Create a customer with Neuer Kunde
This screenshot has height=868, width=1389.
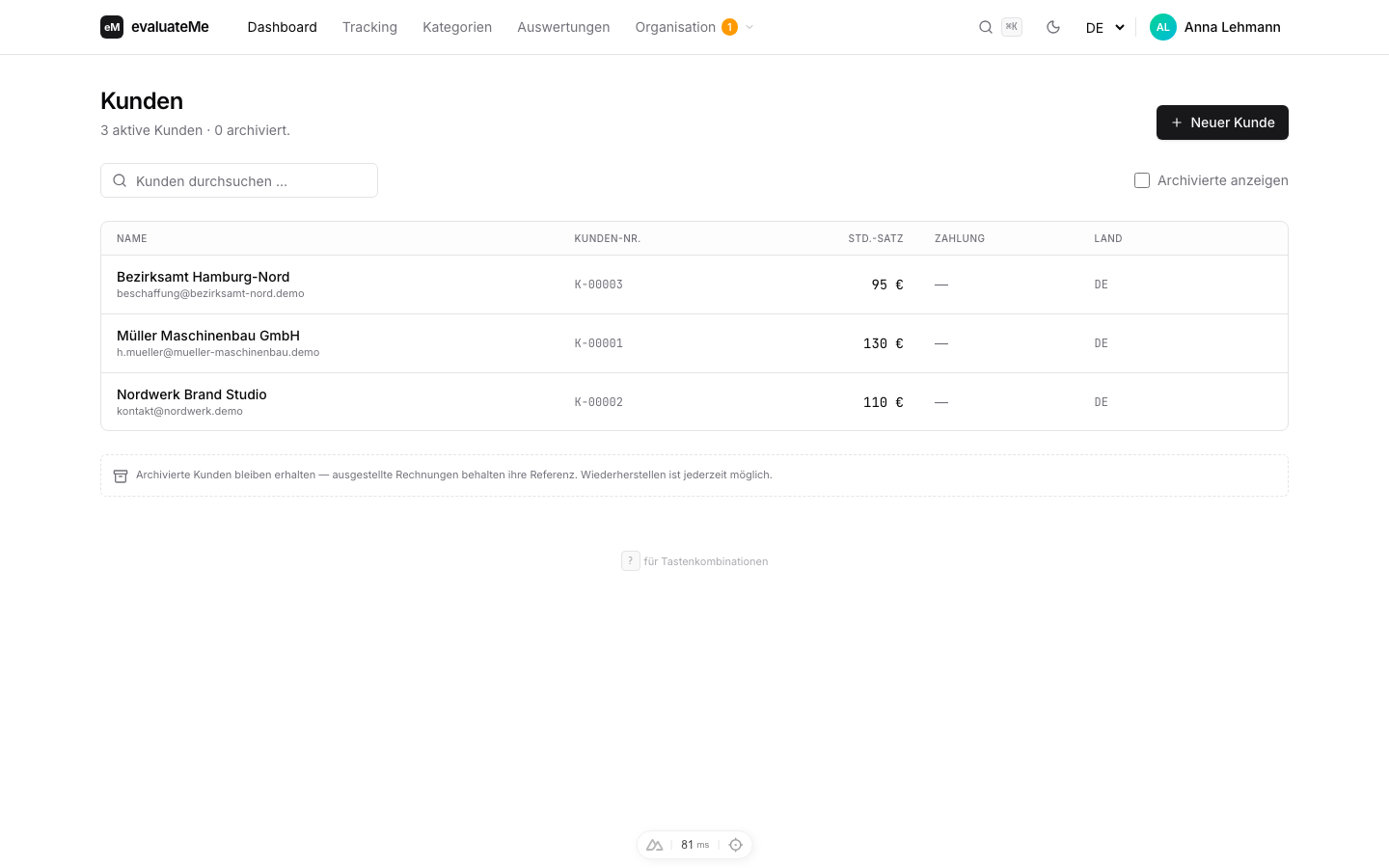click(1222, 122)
